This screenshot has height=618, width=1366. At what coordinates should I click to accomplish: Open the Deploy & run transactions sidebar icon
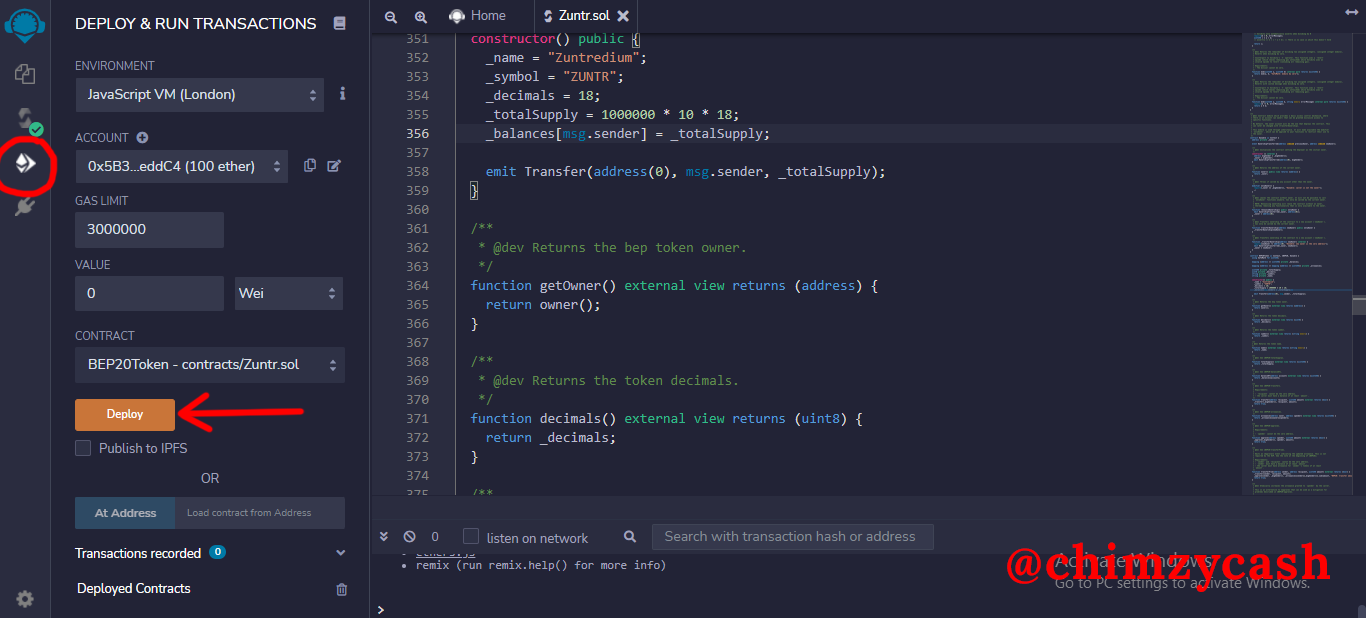pyautogui.click(x=26, y=162)
